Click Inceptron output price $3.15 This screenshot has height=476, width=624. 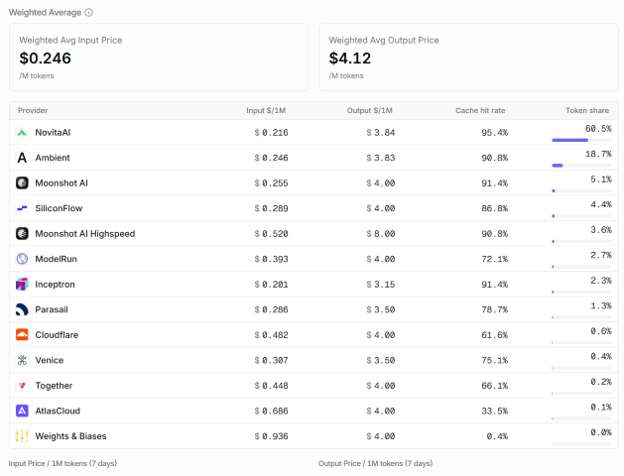(380, 284)
